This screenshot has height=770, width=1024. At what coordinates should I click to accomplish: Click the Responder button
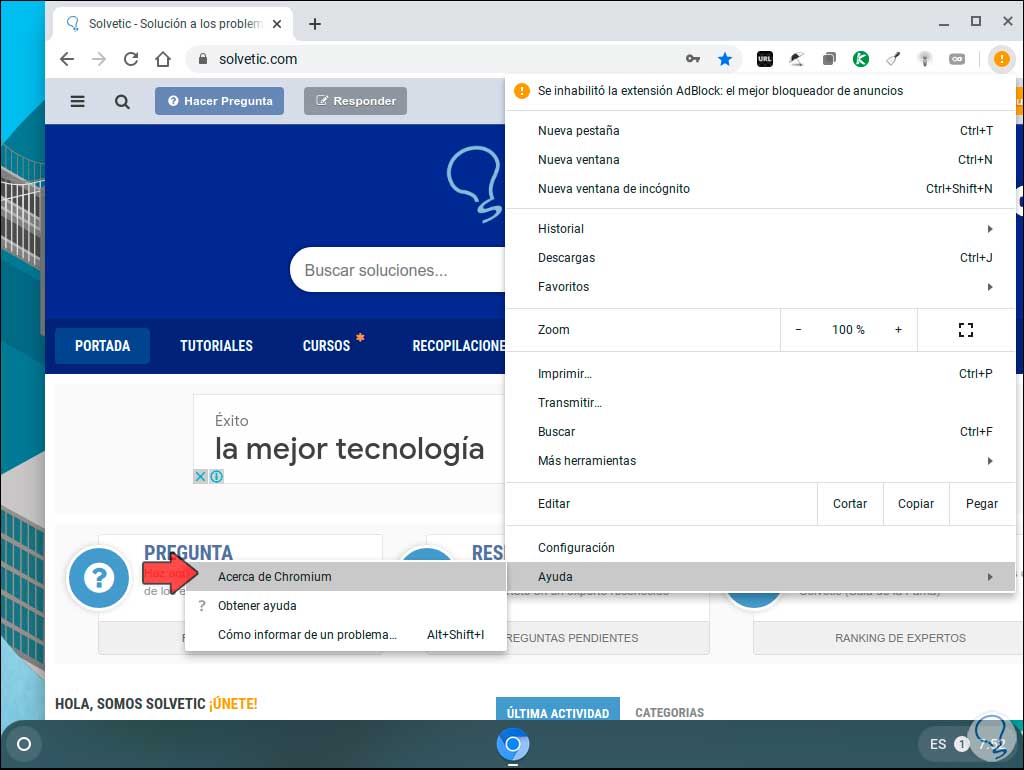(x=355, y=101)
